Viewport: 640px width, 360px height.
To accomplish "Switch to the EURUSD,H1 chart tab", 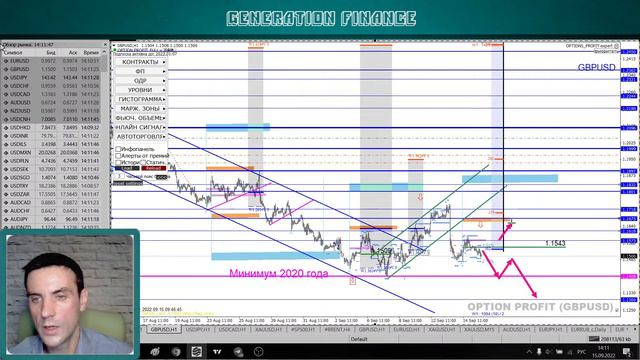I will click(407, 329).
